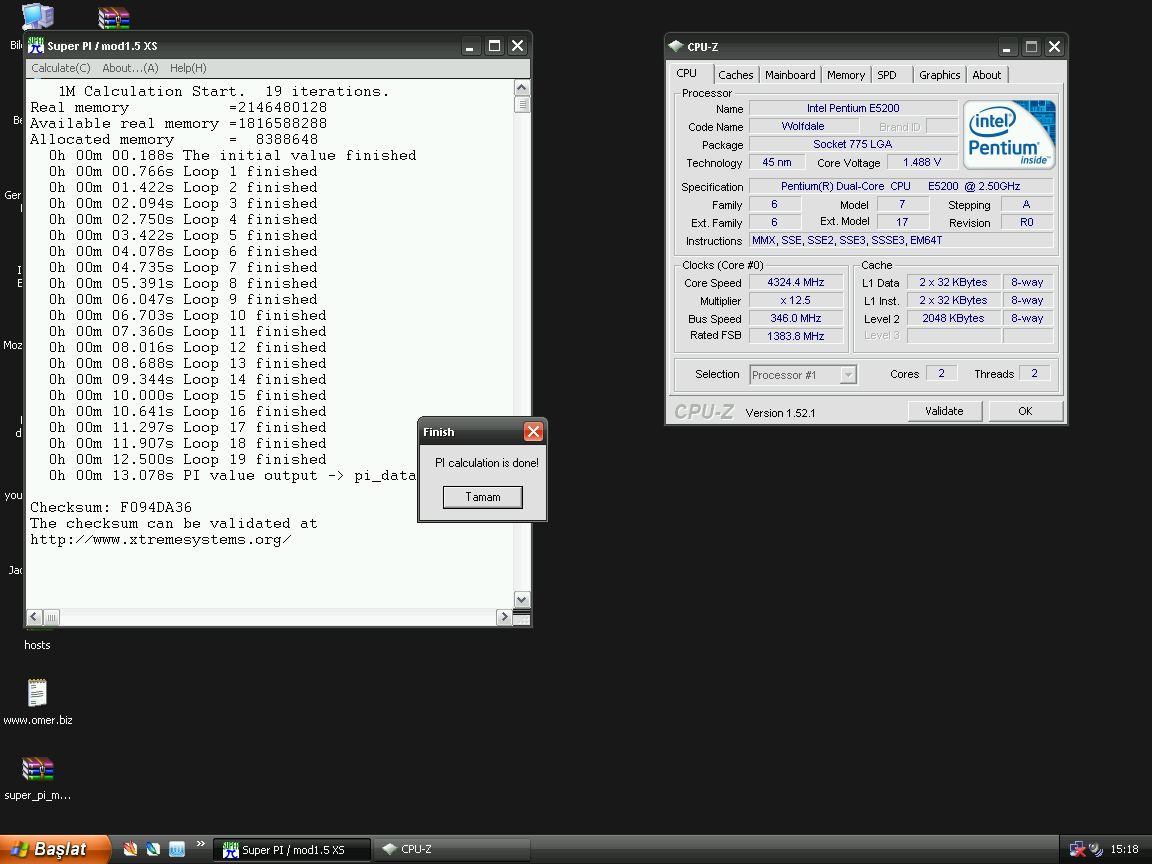
Task: Open the About...(A) menu in Super PI
Action: pyautogui.click(x=130, y=68)
